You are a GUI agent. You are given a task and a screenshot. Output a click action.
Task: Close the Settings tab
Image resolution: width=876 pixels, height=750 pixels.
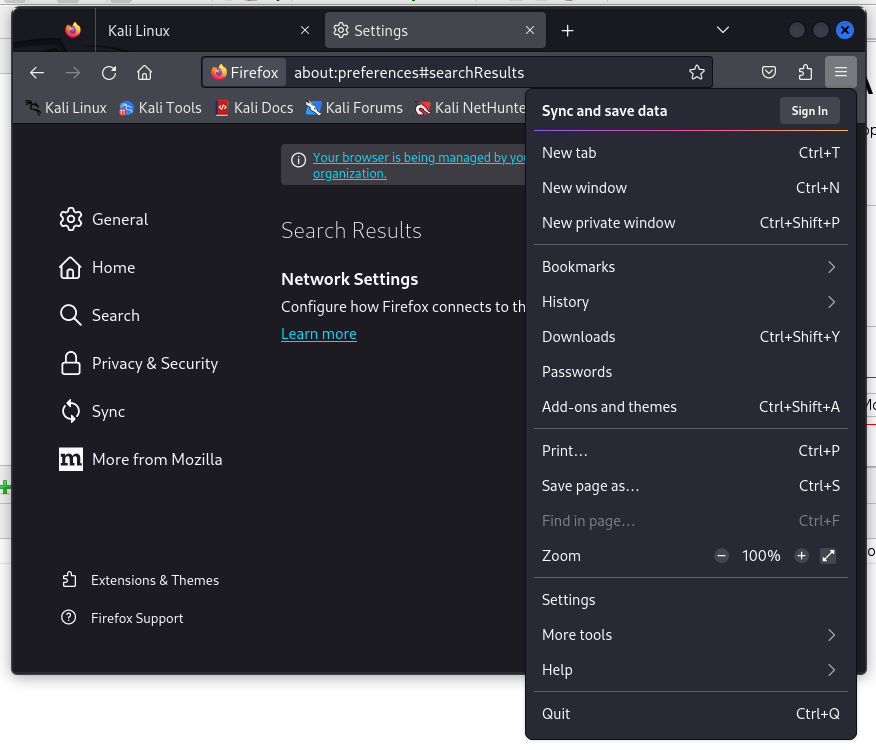(x=530, y=30)
